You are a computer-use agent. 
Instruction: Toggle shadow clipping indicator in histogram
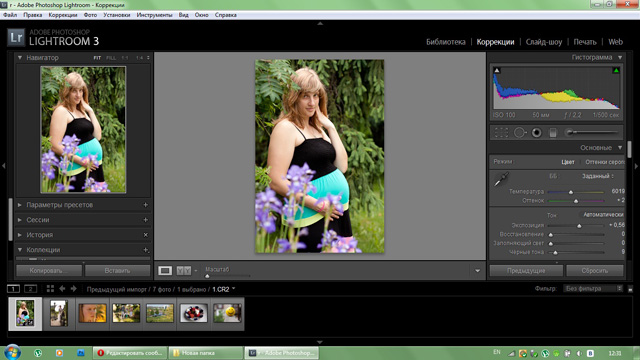point(497,71)
